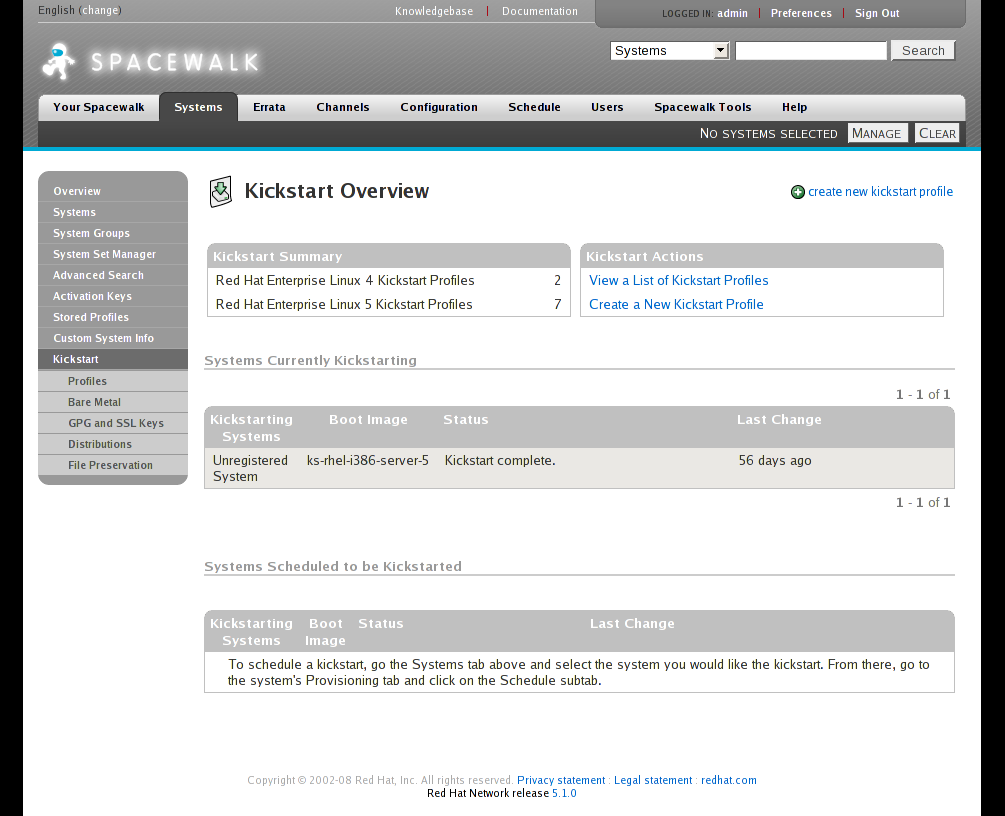This screenshot has height=816, width=1005.
Task: Open System Set Manager in sidebar
Action: [113, 254]
